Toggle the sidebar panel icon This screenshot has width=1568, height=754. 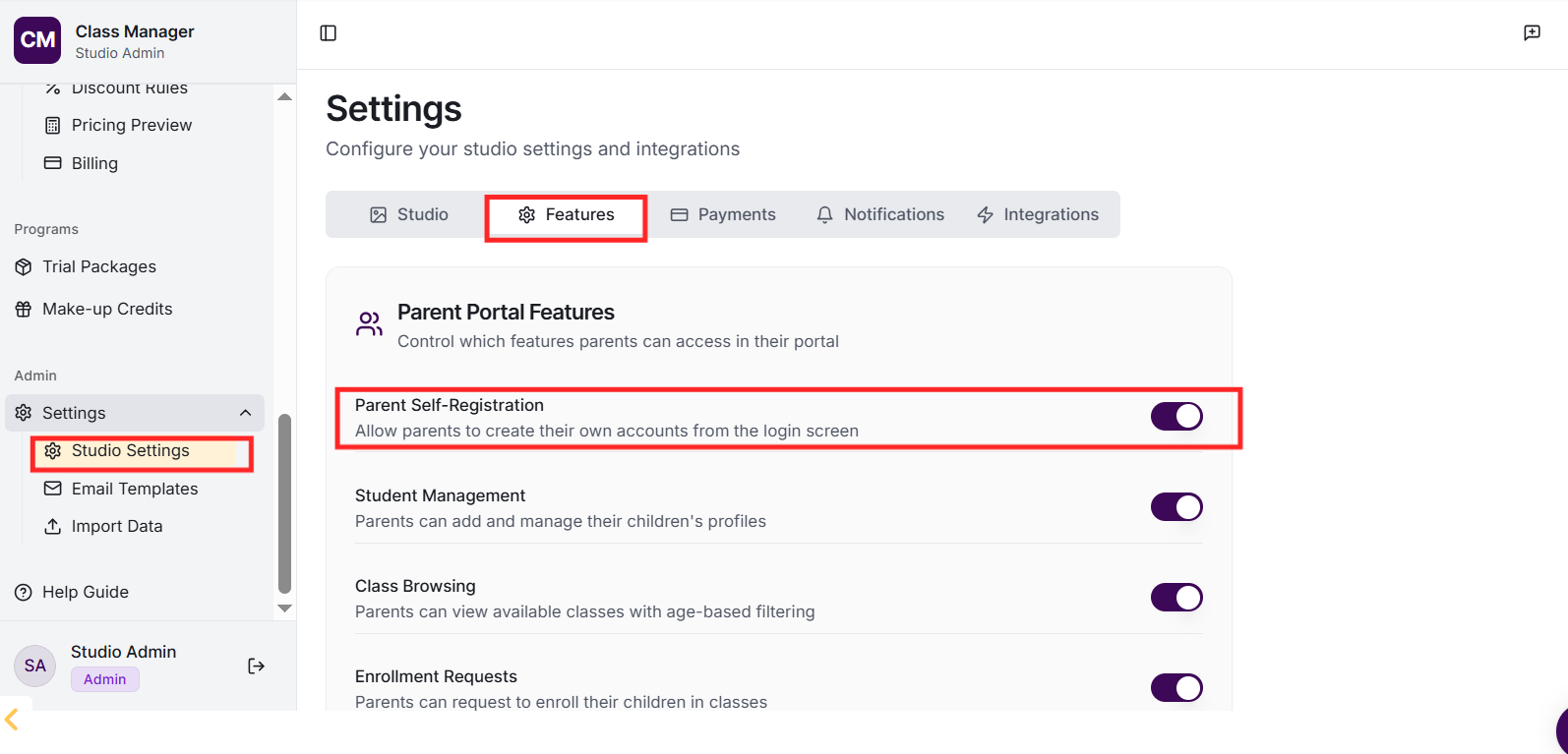(x=329, y=33)
